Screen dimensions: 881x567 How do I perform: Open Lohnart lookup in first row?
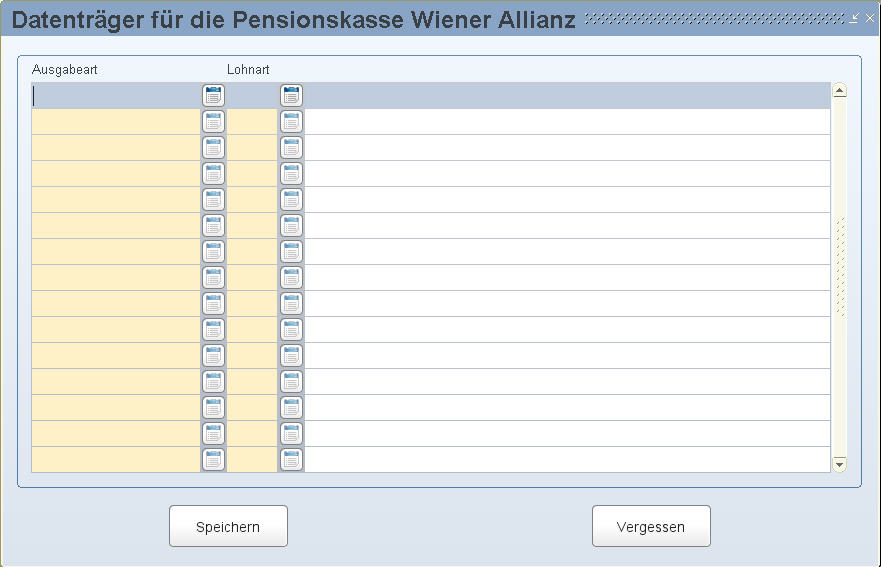click(x=291, y=96)
